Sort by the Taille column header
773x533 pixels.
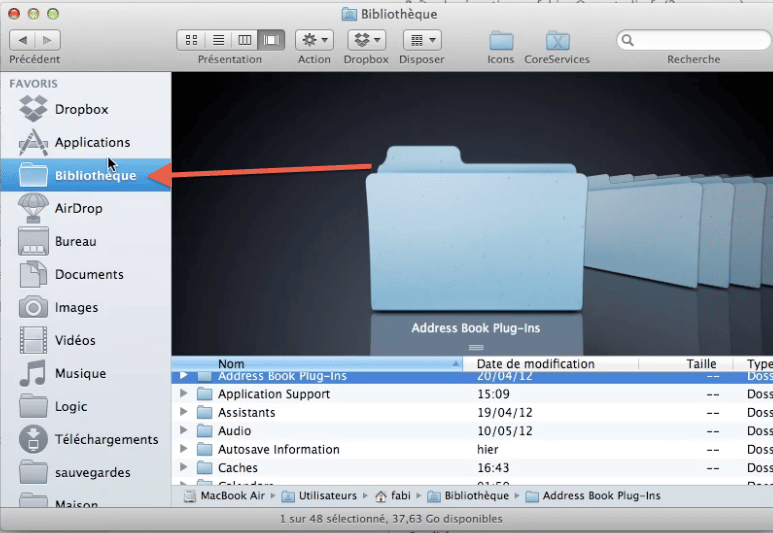tap(686, 364)
